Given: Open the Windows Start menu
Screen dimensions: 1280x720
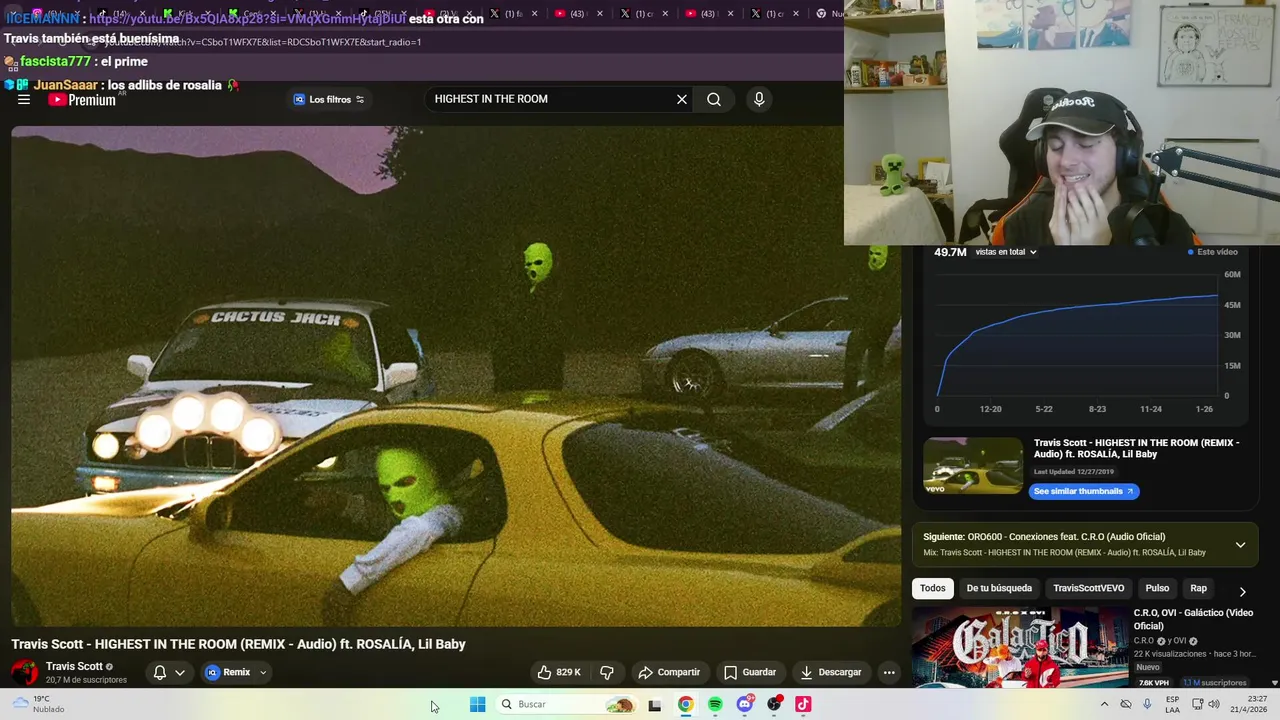Looking at the screenshot, I should pyautogui.click(x=477, y=704).
